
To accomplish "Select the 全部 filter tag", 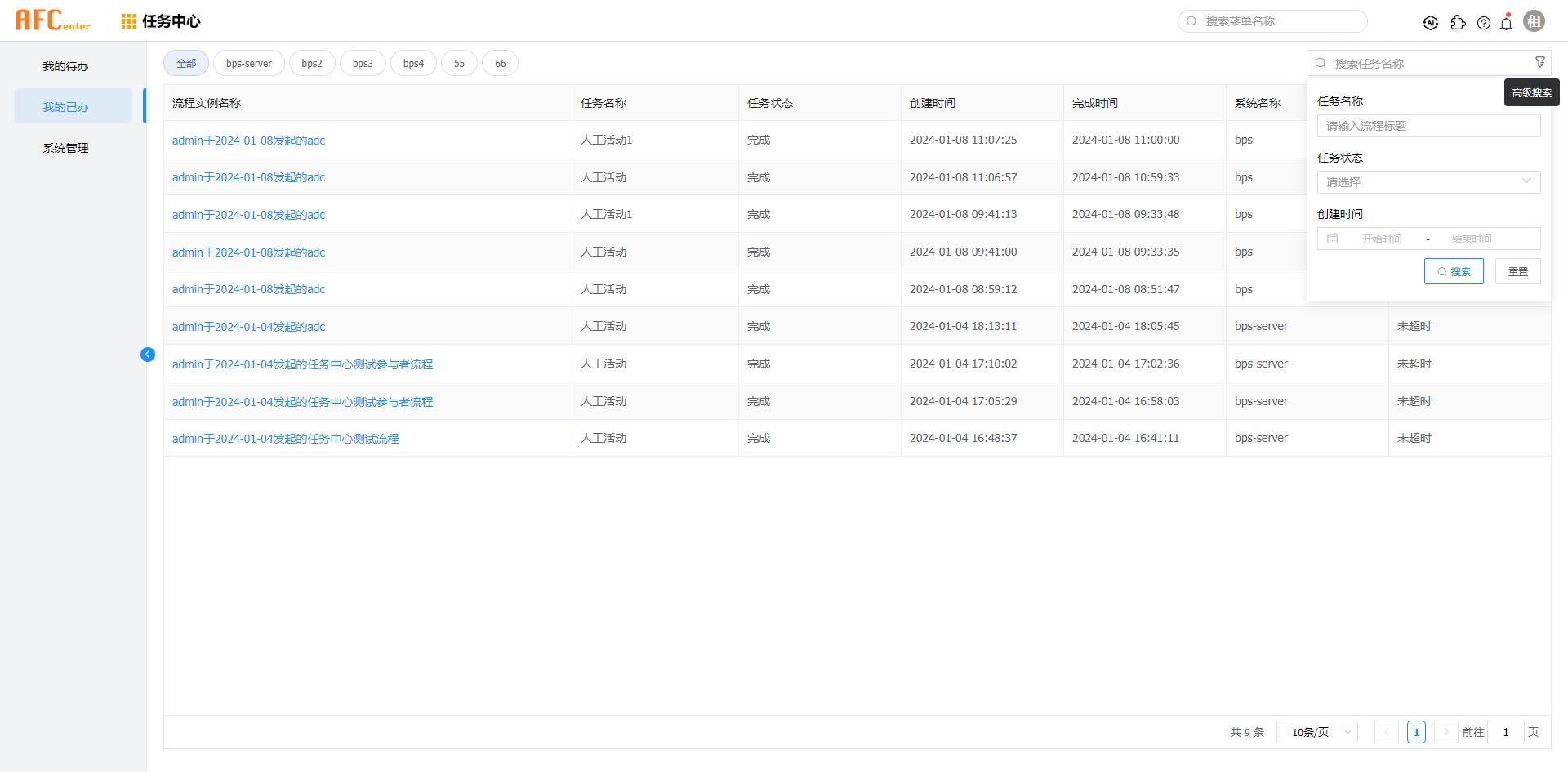I will (185, 63).
